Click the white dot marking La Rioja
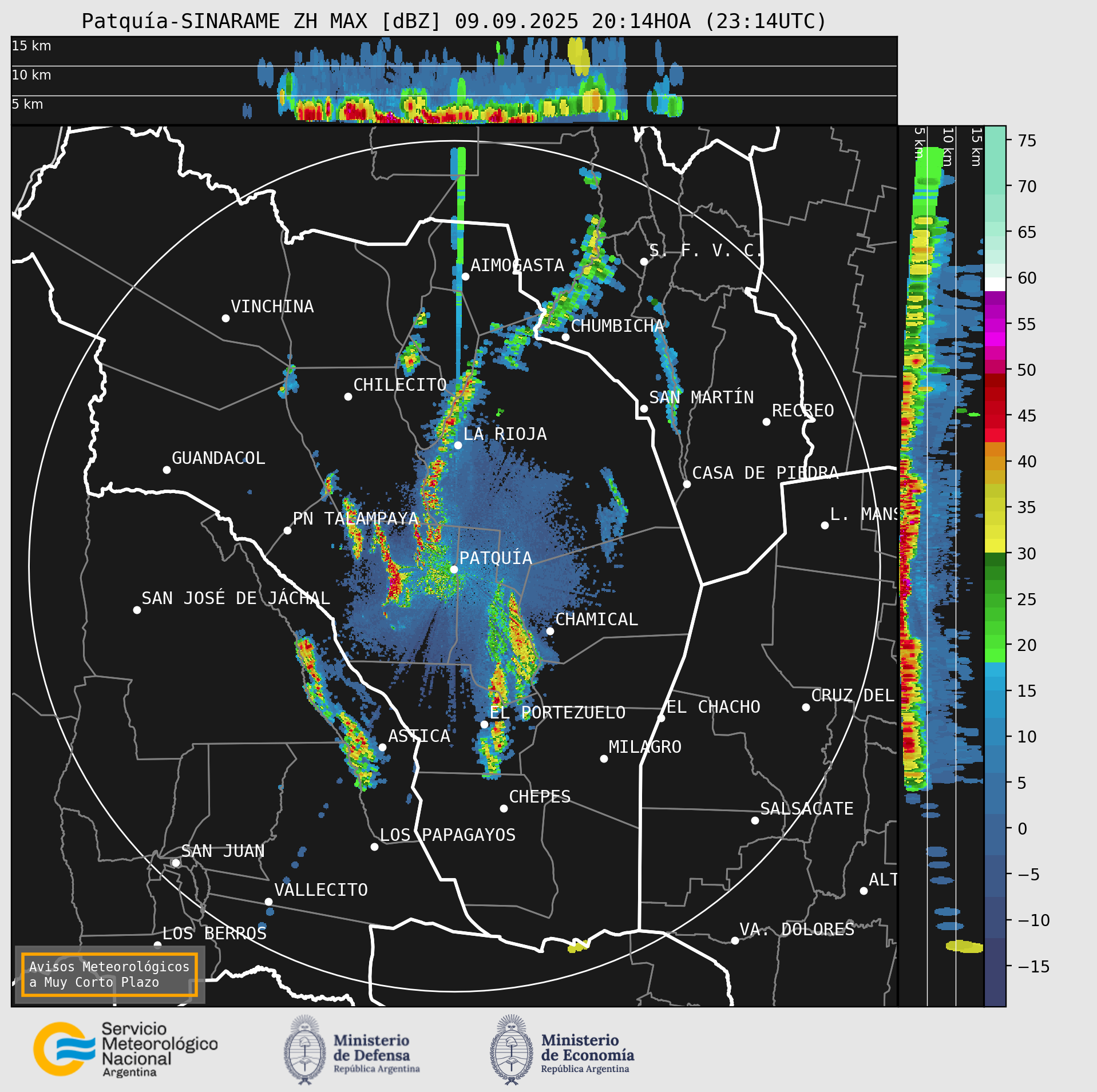The image size is (1097, 1092). [x=458, y=445]
